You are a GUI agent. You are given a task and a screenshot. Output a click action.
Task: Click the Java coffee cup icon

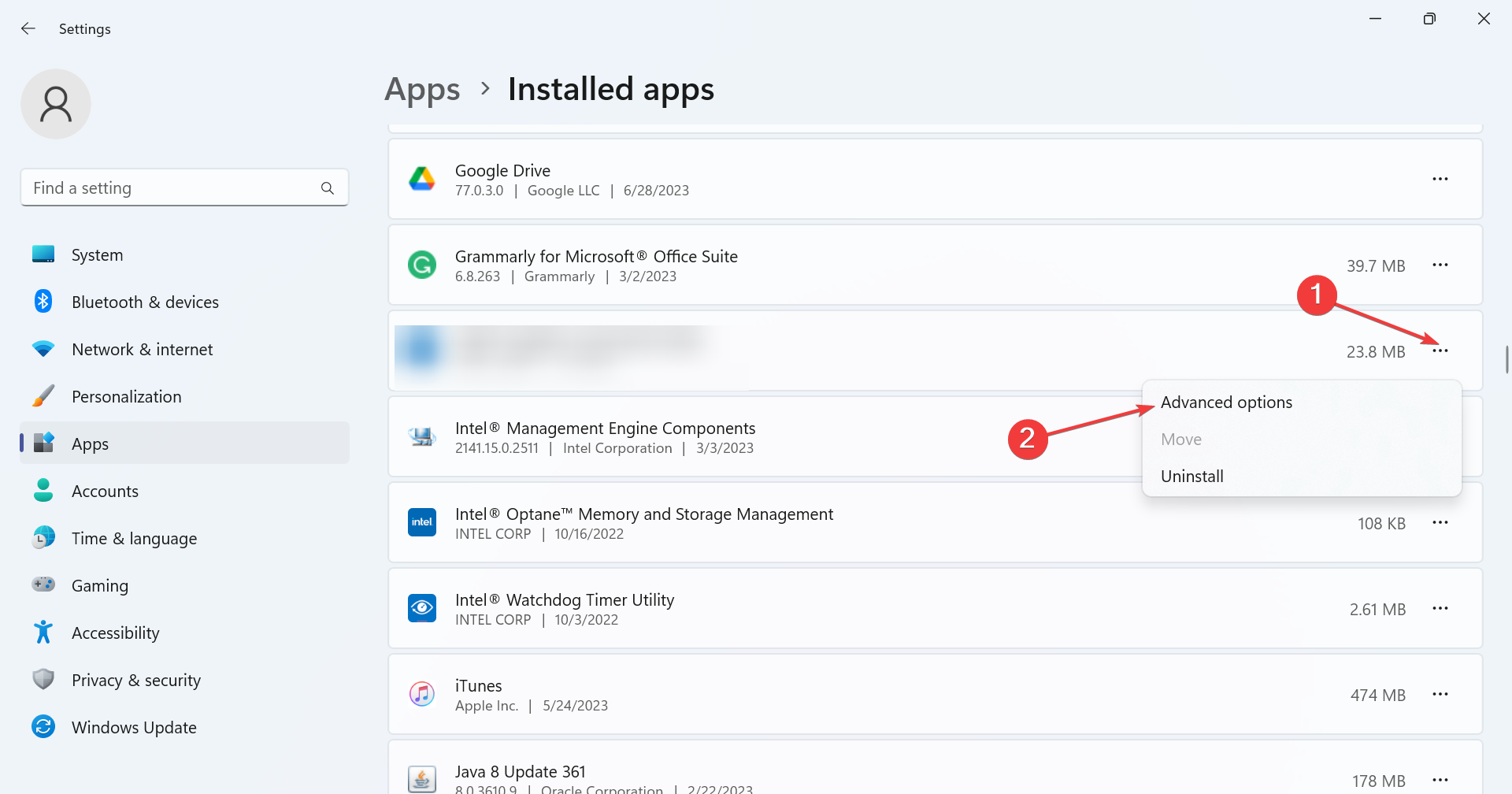(422, 779)
